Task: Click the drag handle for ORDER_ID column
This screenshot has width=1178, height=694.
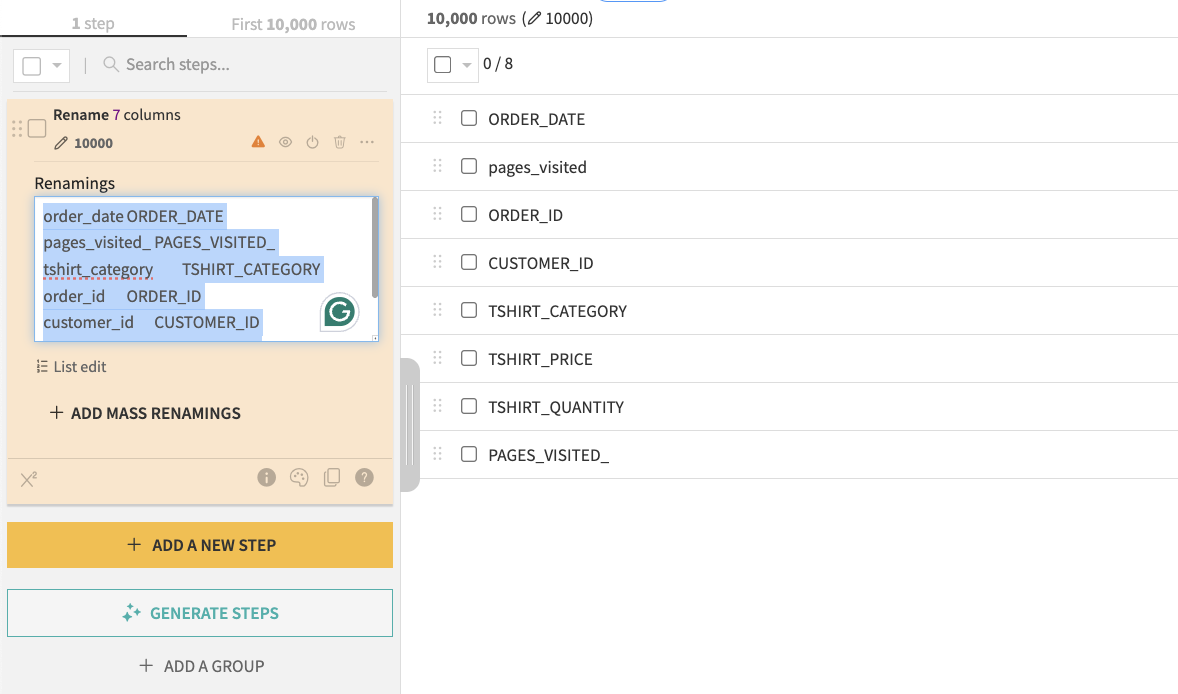Action: click(x=437, y=214)
